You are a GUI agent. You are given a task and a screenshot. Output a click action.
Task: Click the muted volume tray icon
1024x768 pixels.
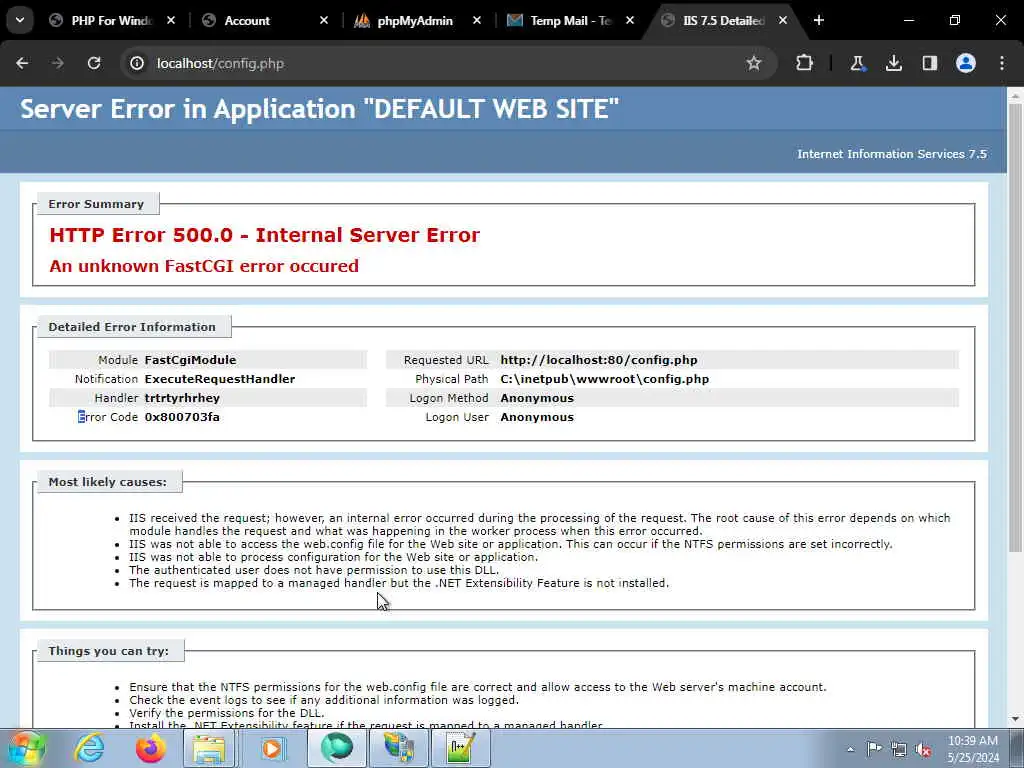click(x=923, y=750)
